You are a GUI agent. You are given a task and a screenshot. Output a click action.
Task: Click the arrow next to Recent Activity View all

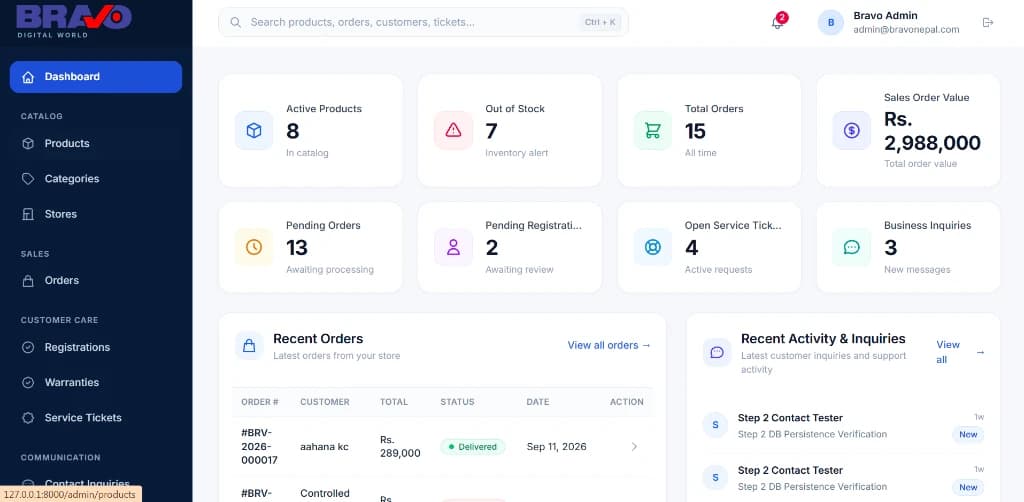click(x=980, y=353)
